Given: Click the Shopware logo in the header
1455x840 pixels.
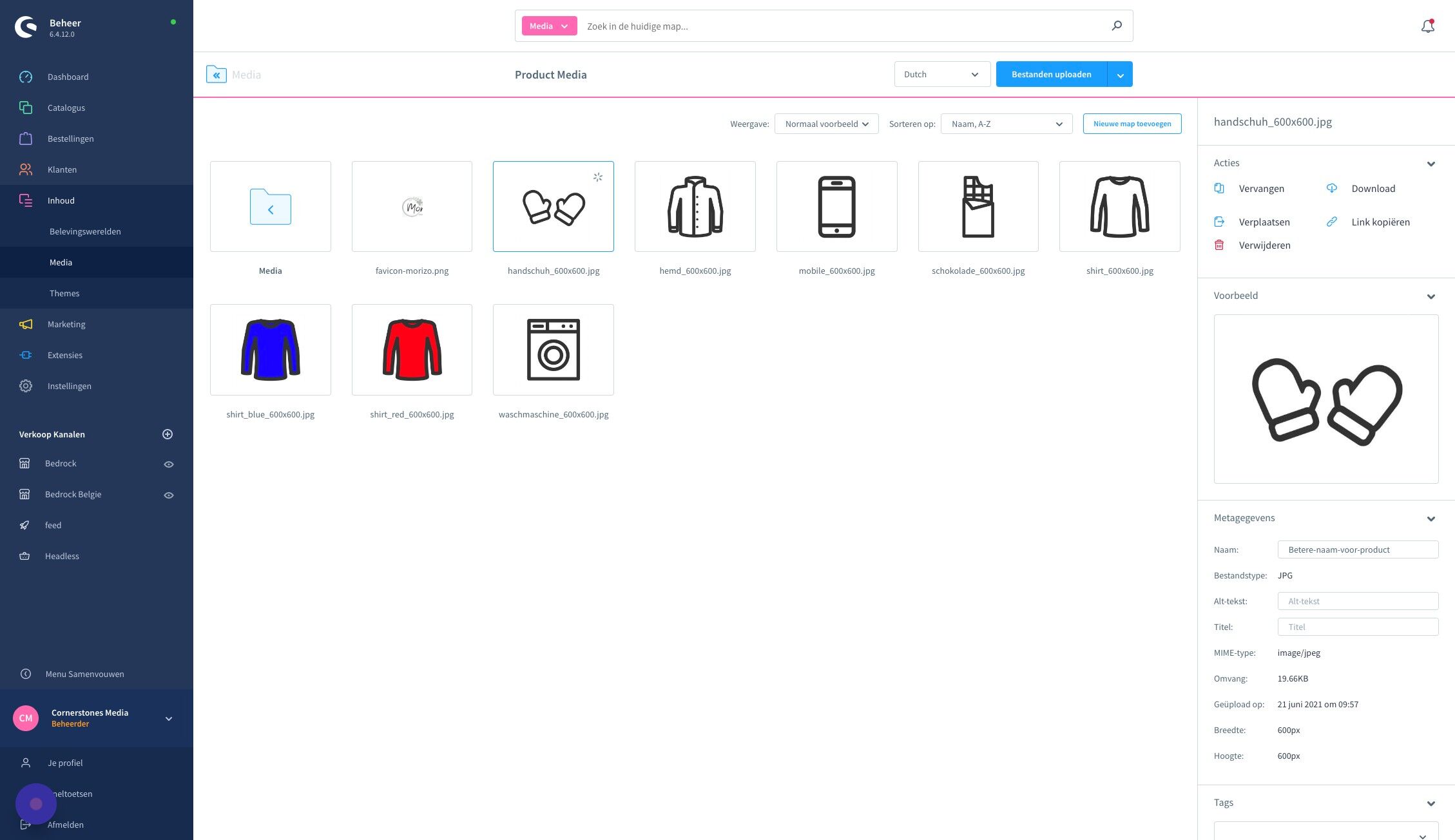Looking at the screenshot, I should pyautogui.click(x=26, y=27).
